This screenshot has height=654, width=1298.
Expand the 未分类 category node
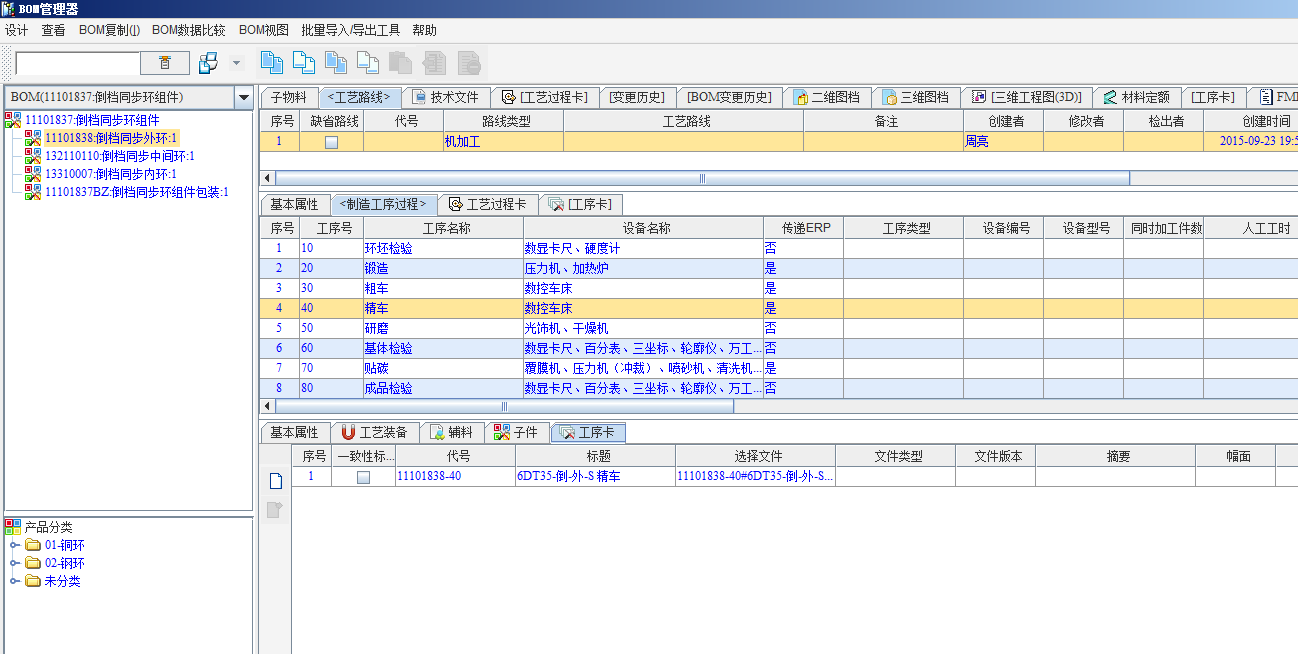(x=14, y=582)
